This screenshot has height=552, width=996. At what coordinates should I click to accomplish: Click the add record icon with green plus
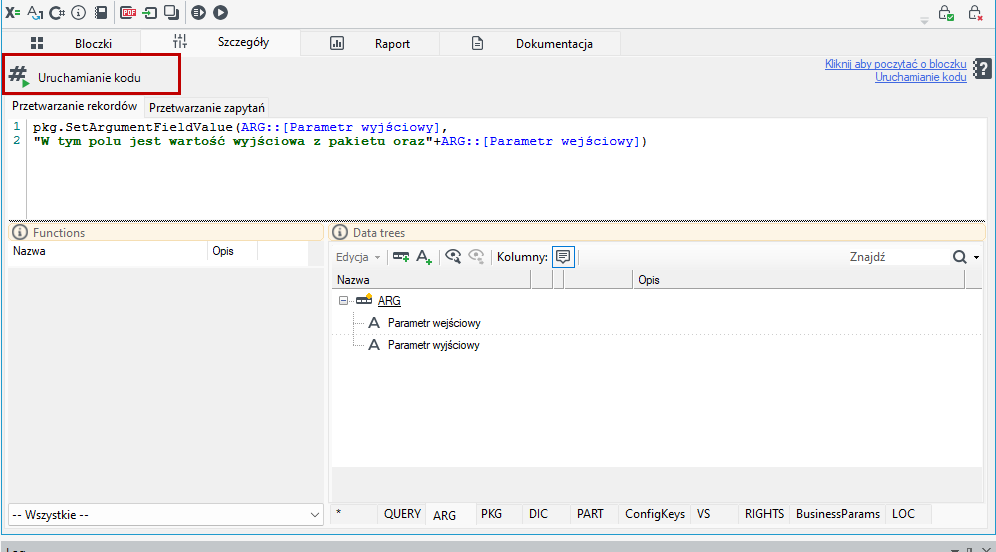coord(401,257)
